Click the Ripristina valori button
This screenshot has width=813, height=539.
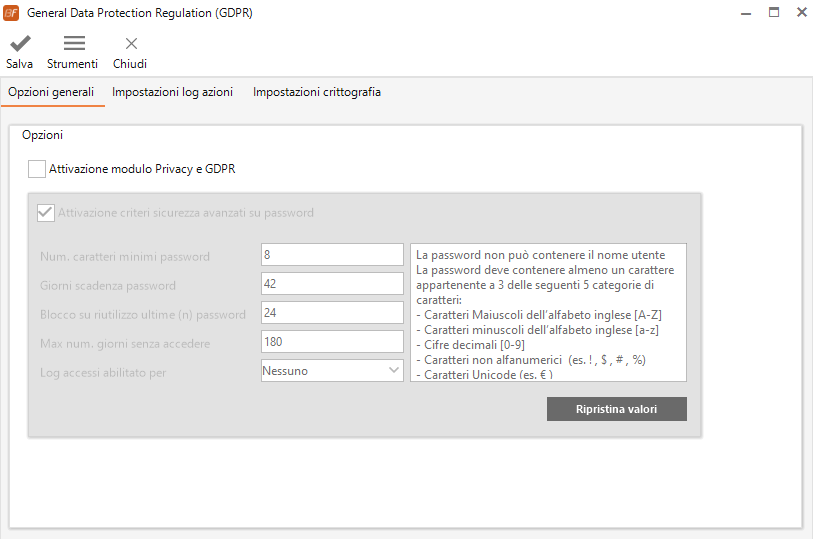[616, 409]
